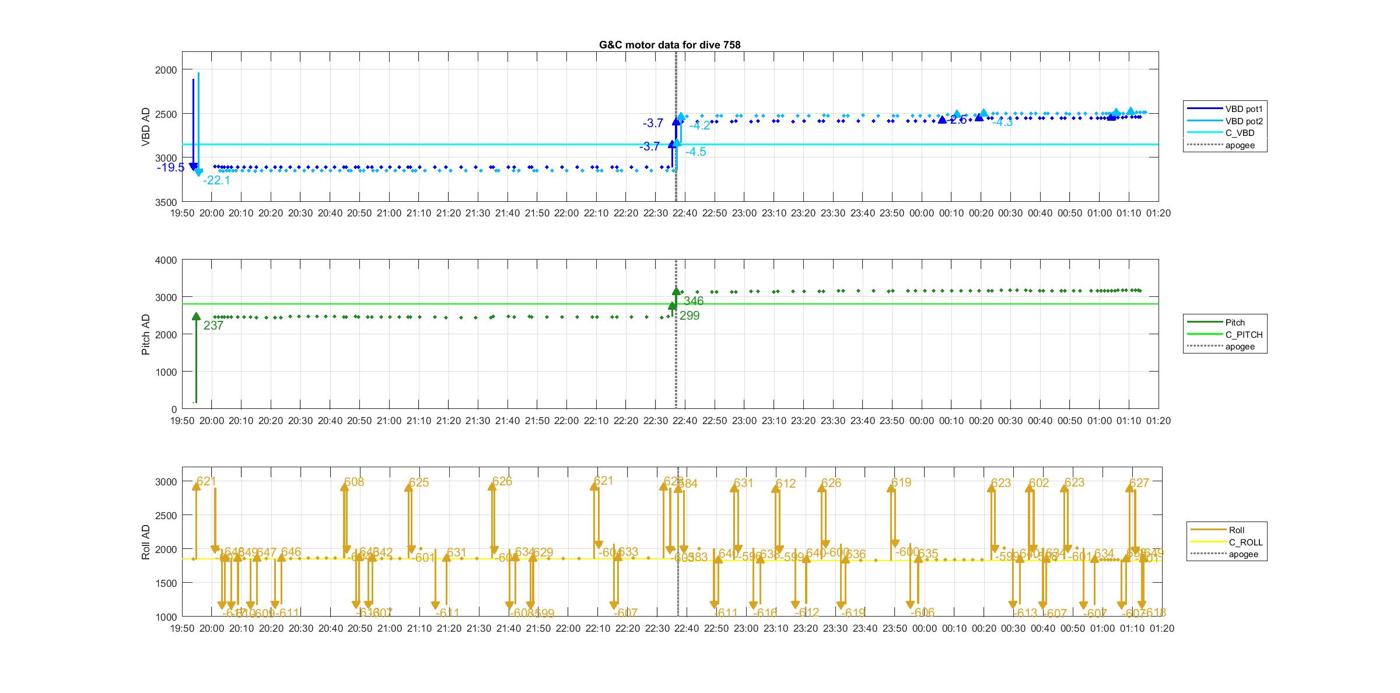Click the 'C_VBD' legend label
Viewport: 1400px width, 693px height.
pos(1240,133)
